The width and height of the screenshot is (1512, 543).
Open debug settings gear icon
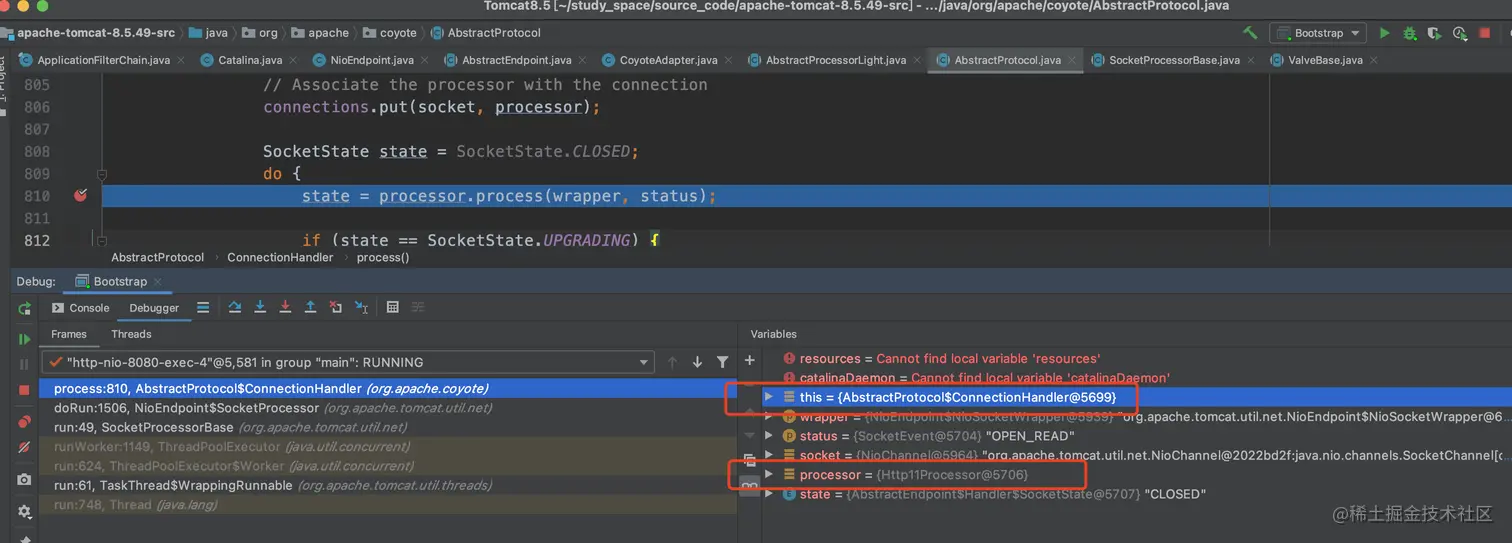pos(24,511)
